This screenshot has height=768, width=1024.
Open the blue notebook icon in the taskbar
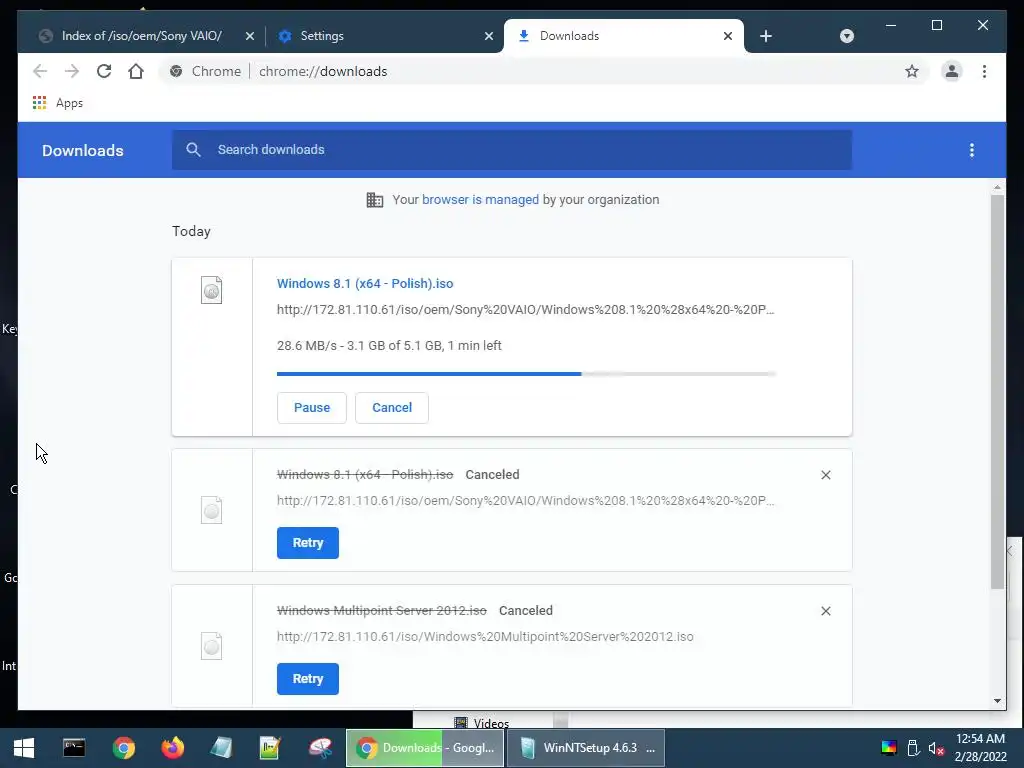tap(221, 748)
